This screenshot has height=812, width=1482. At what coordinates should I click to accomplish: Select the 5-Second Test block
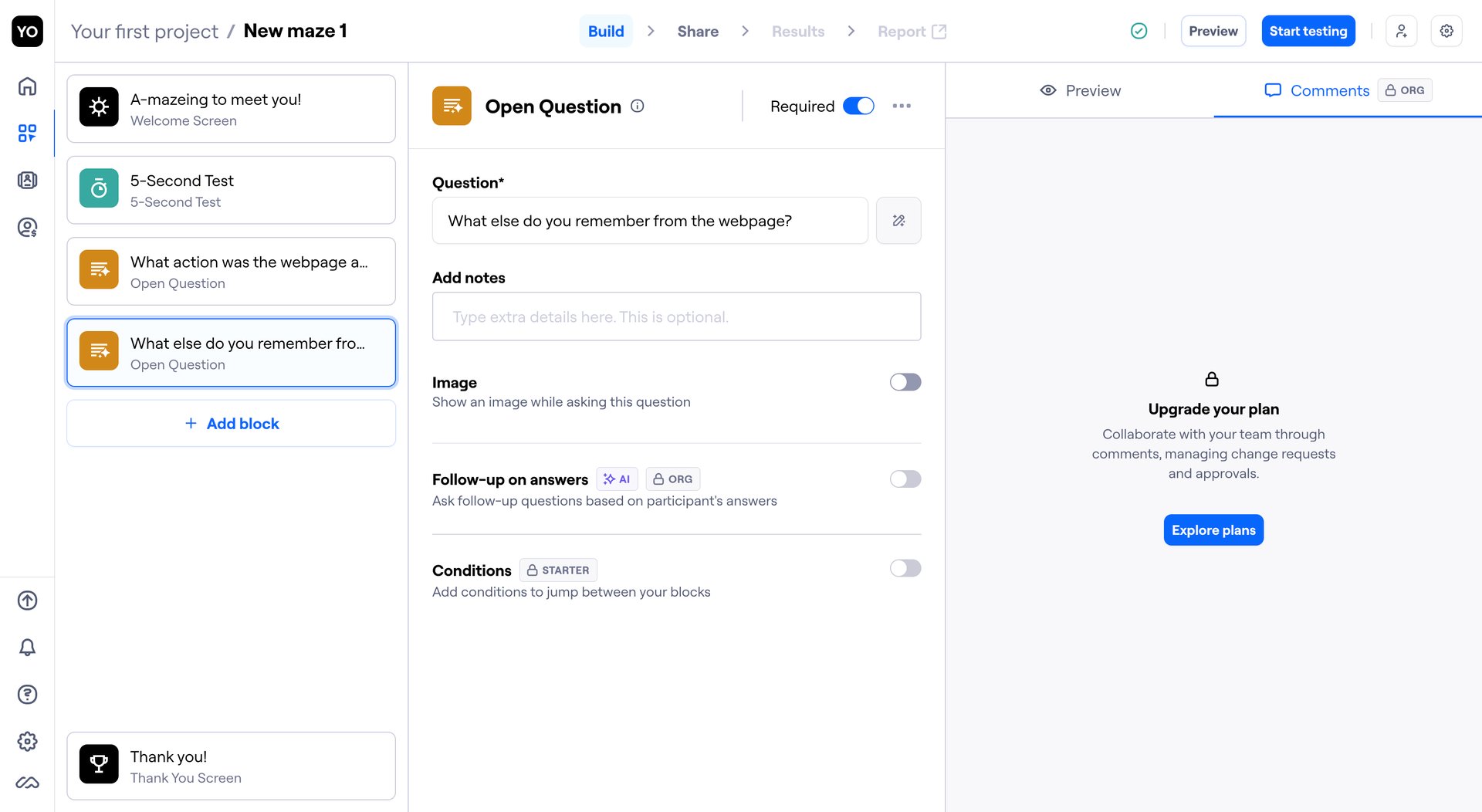[x=231, y=190]
